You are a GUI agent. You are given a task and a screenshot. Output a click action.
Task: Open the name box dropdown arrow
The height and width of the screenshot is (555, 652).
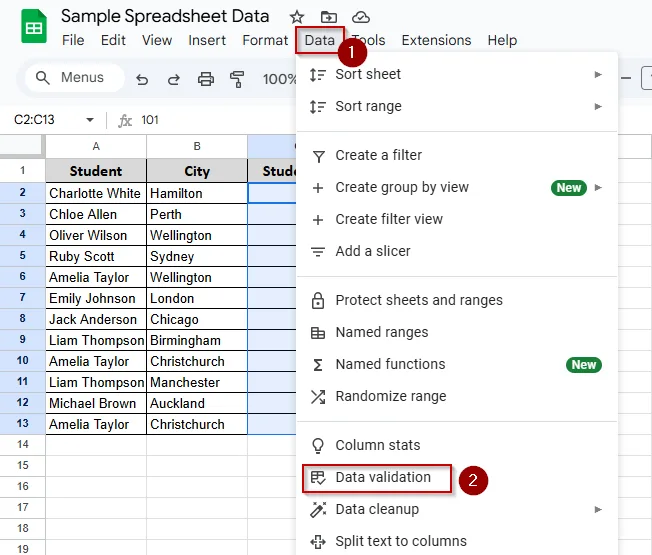tap(90, 120)
